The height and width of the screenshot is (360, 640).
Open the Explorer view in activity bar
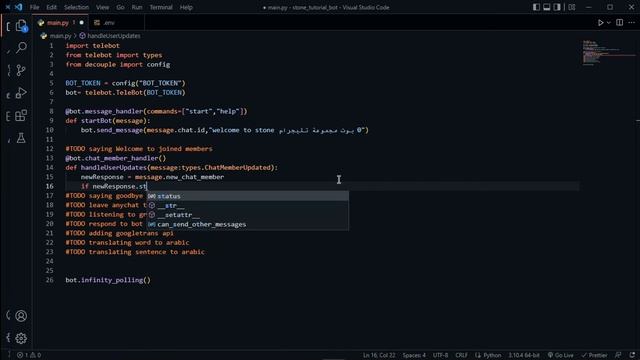[21, 26]
